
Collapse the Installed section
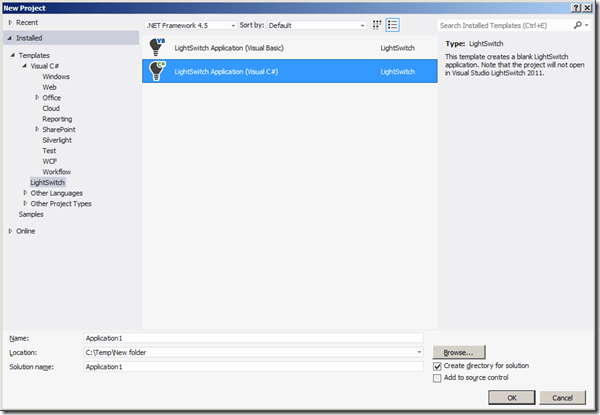pos(10,38)
